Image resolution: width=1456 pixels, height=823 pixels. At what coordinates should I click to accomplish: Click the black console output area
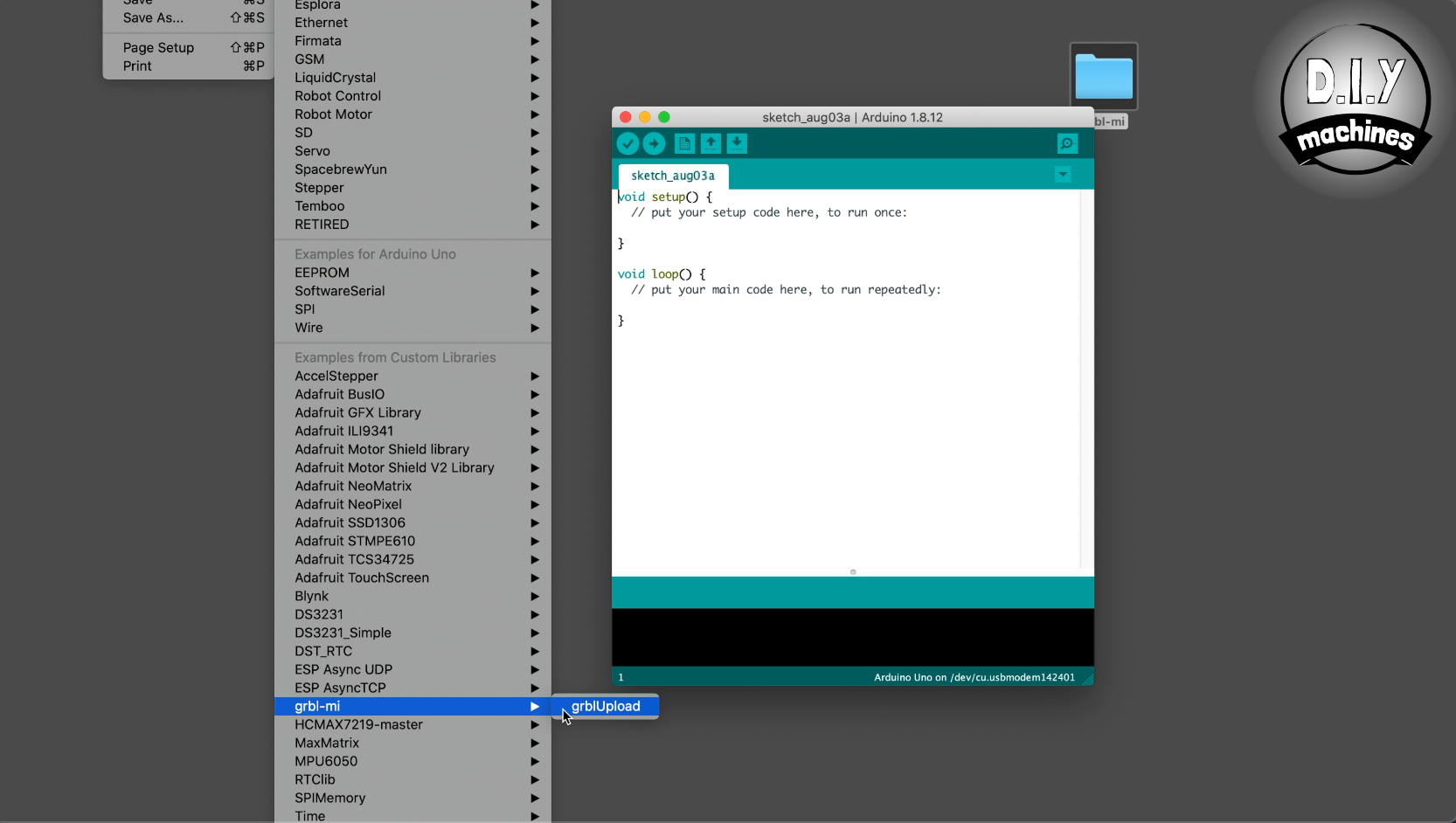853,638
